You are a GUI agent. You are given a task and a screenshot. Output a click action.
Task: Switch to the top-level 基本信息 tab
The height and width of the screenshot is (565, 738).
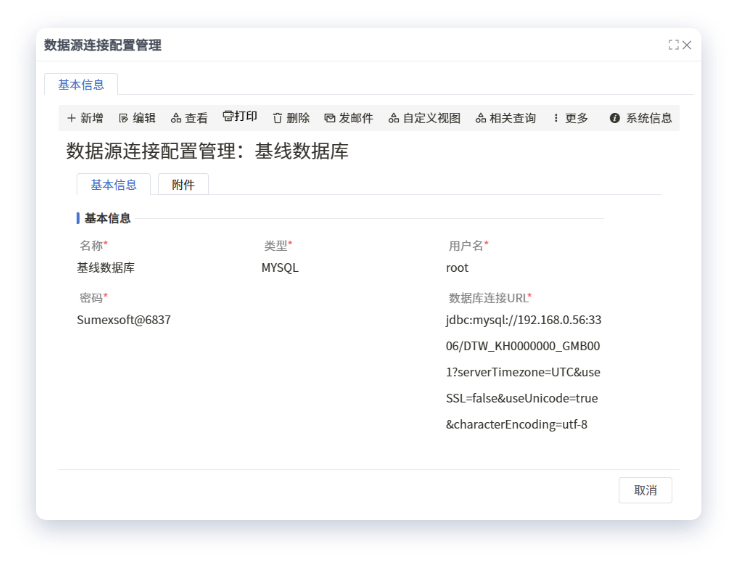tap(81, 84)
